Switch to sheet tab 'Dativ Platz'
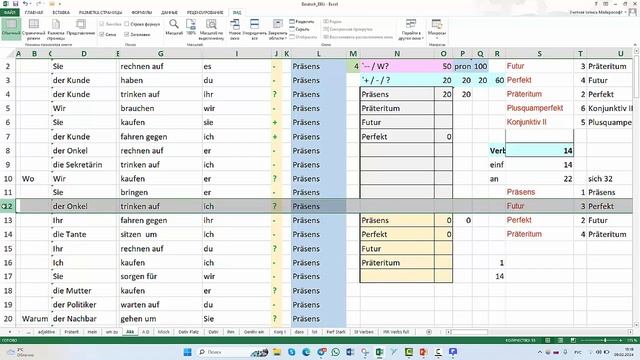The image size is (640, 360). 189,332
